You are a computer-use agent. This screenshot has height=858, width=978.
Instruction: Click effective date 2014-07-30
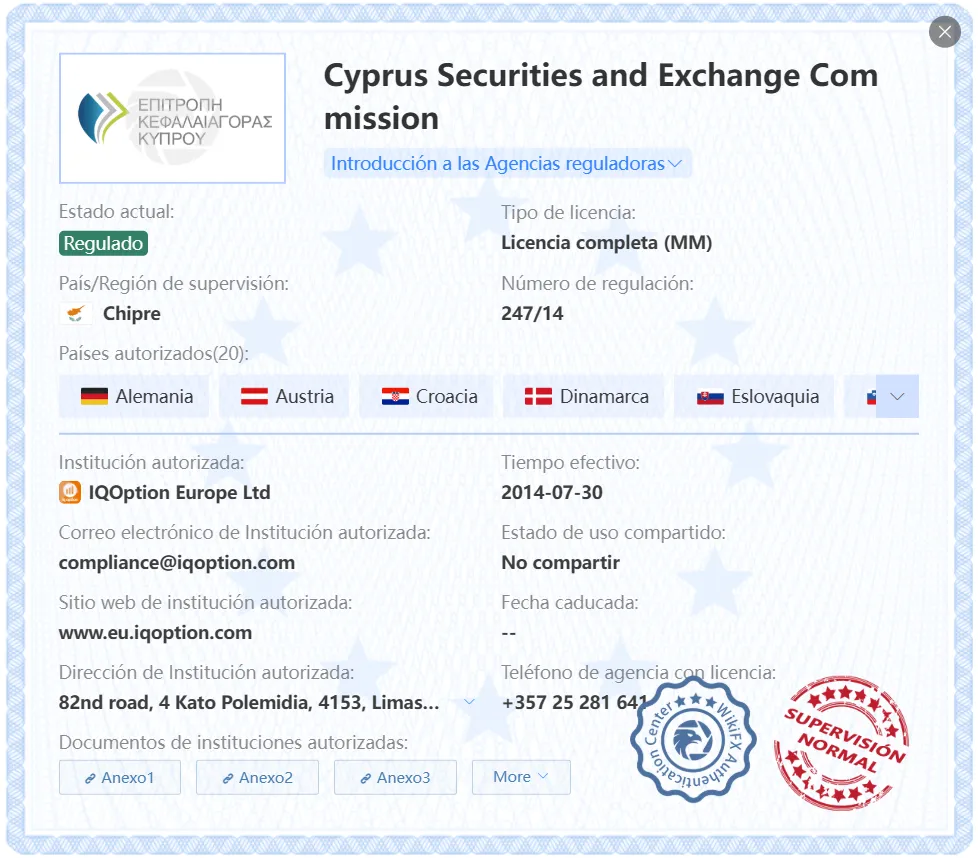click(x=552, y=493)
